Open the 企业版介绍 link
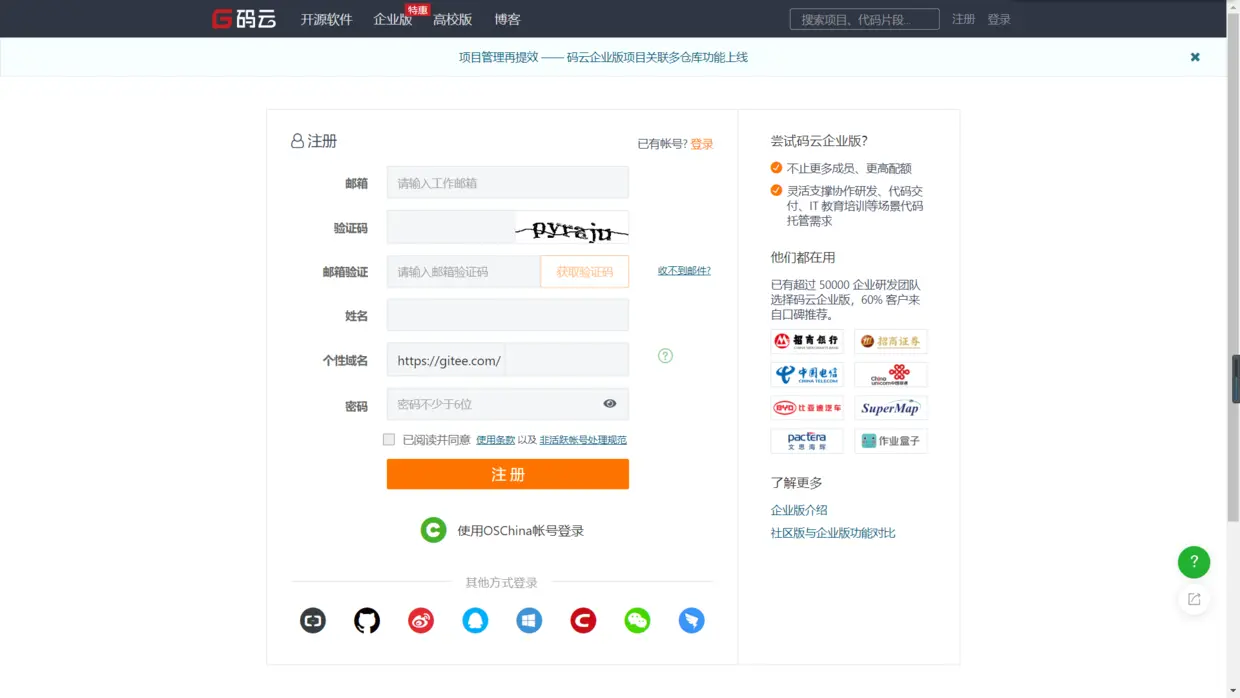The width and height of the screenshot is (1240, 698). pos(799,510)
